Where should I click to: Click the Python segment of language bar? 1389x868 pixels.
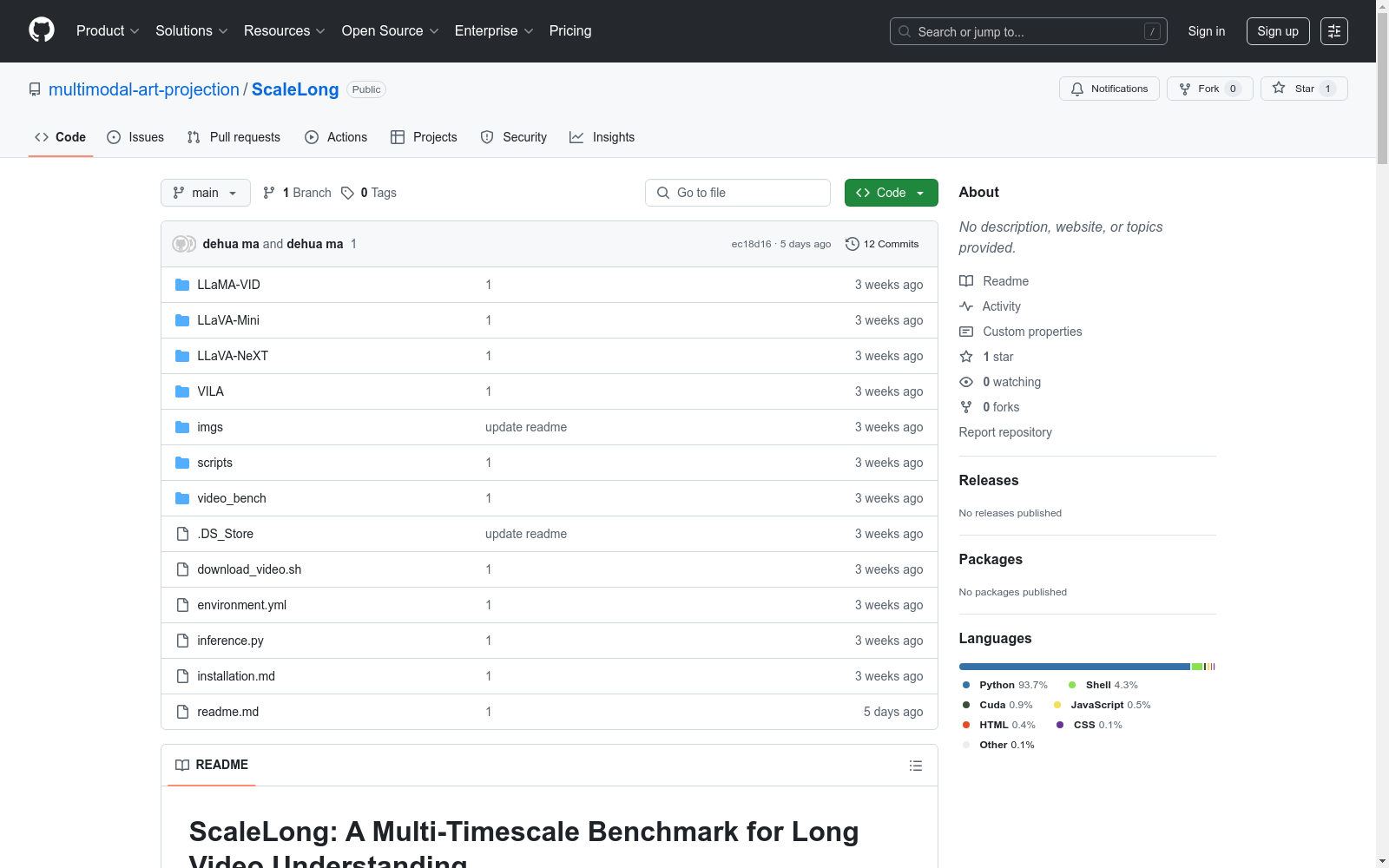1075,667
